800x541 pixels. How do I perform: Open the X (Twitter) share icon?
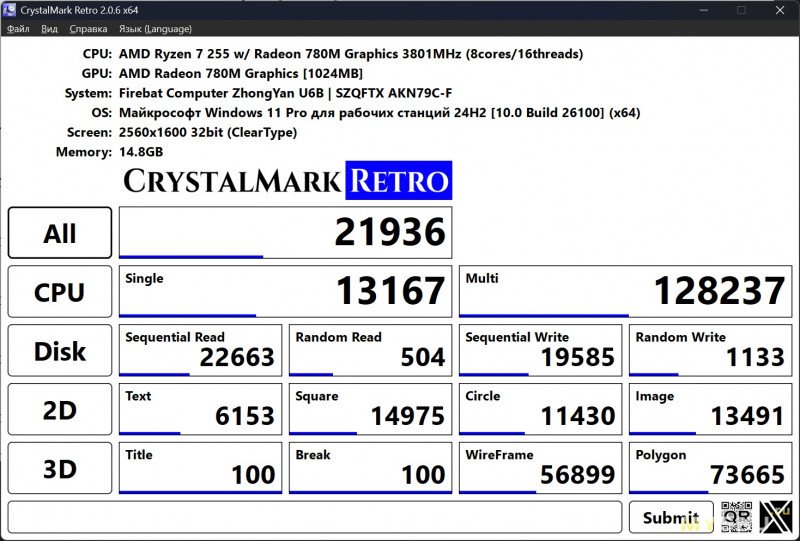[777, 516]
